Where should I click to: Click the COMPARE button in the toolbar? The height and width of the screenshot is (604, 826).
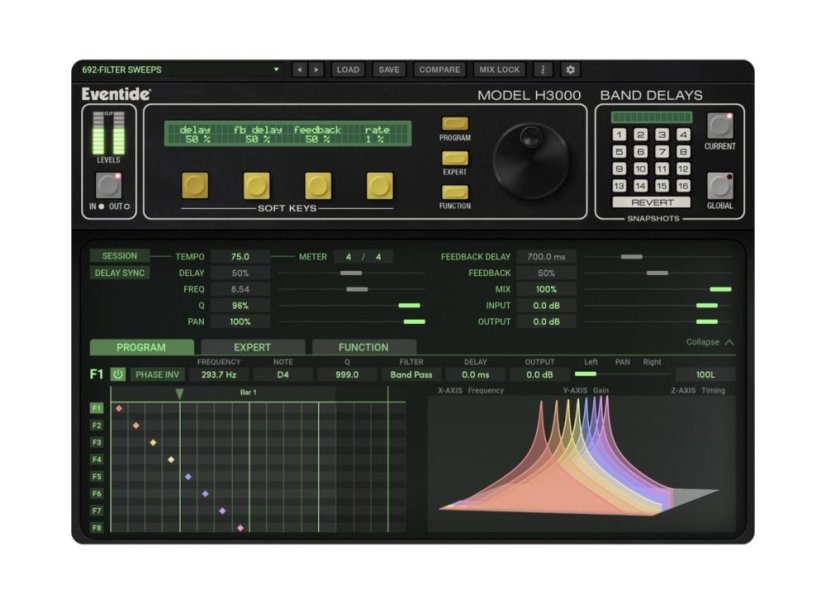(439, 70)
